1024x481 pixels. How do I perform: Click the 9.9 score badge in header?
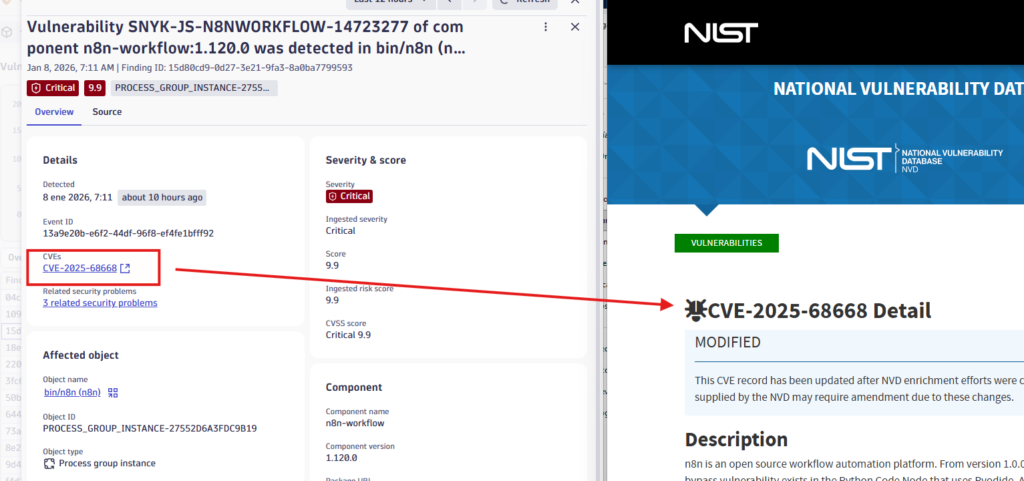click(95, 88)
